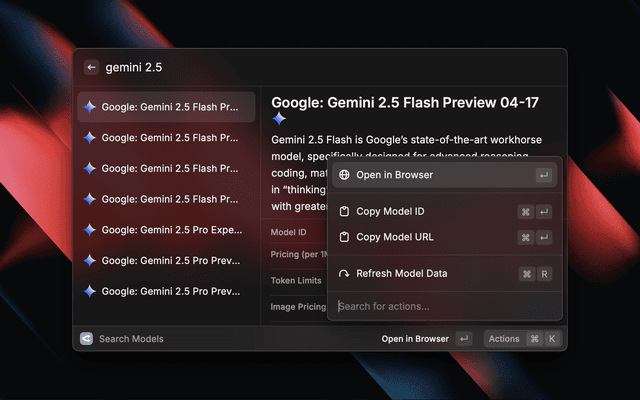Click the Gemini icon of Pro Experimental entry
Viewport: 640px width, 400px height.
coord(89,229)
